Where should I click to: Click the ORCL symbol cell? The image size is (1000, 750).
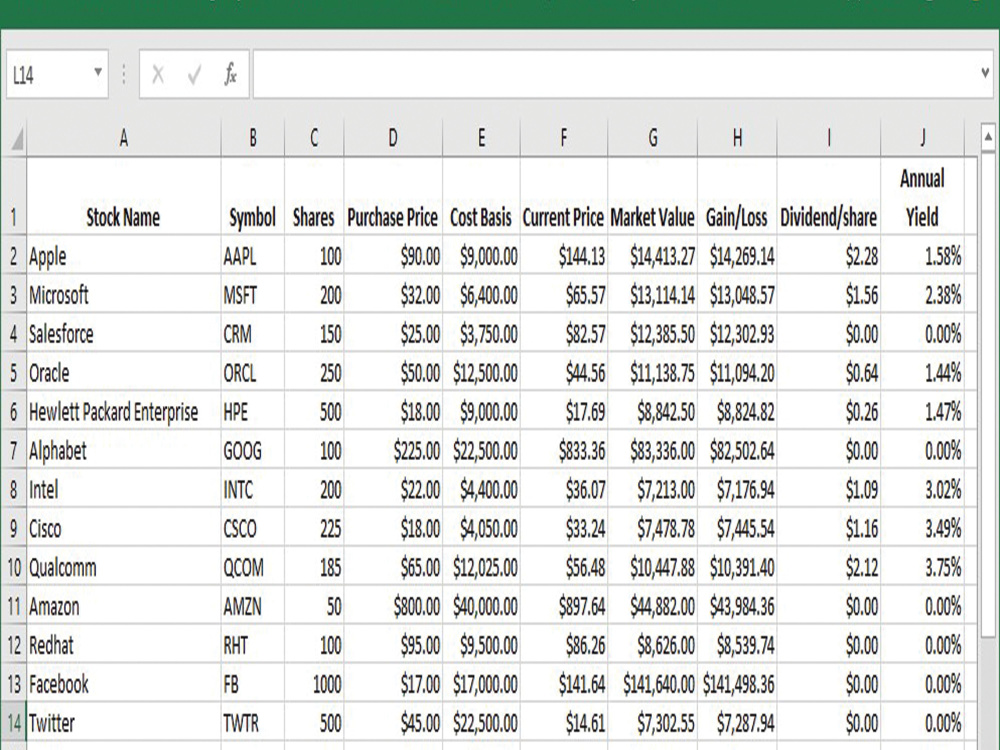(253, 373)
